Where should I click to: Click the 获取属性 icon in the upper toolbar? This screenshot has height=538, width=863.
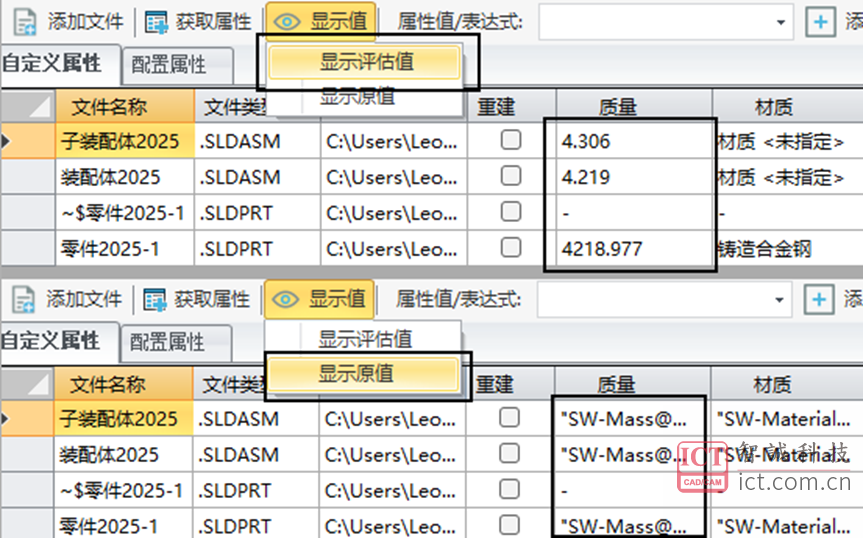156,21
